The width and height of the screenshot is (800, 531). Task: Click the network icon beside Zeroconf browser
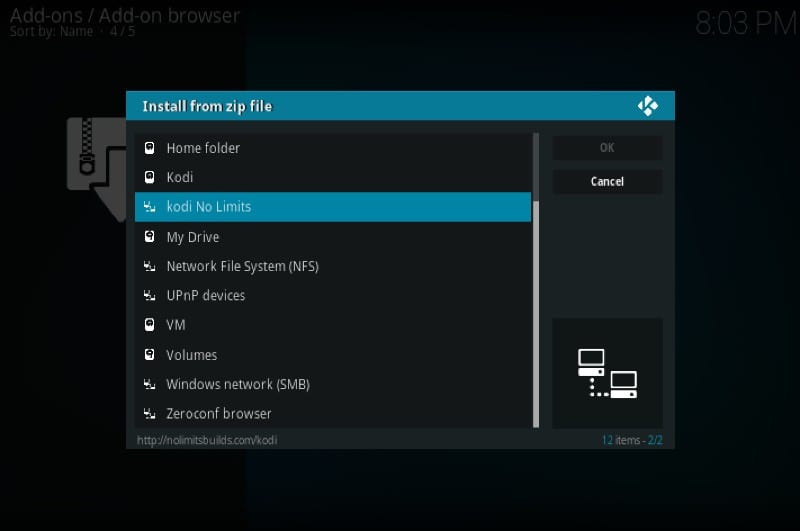(149, 414)
